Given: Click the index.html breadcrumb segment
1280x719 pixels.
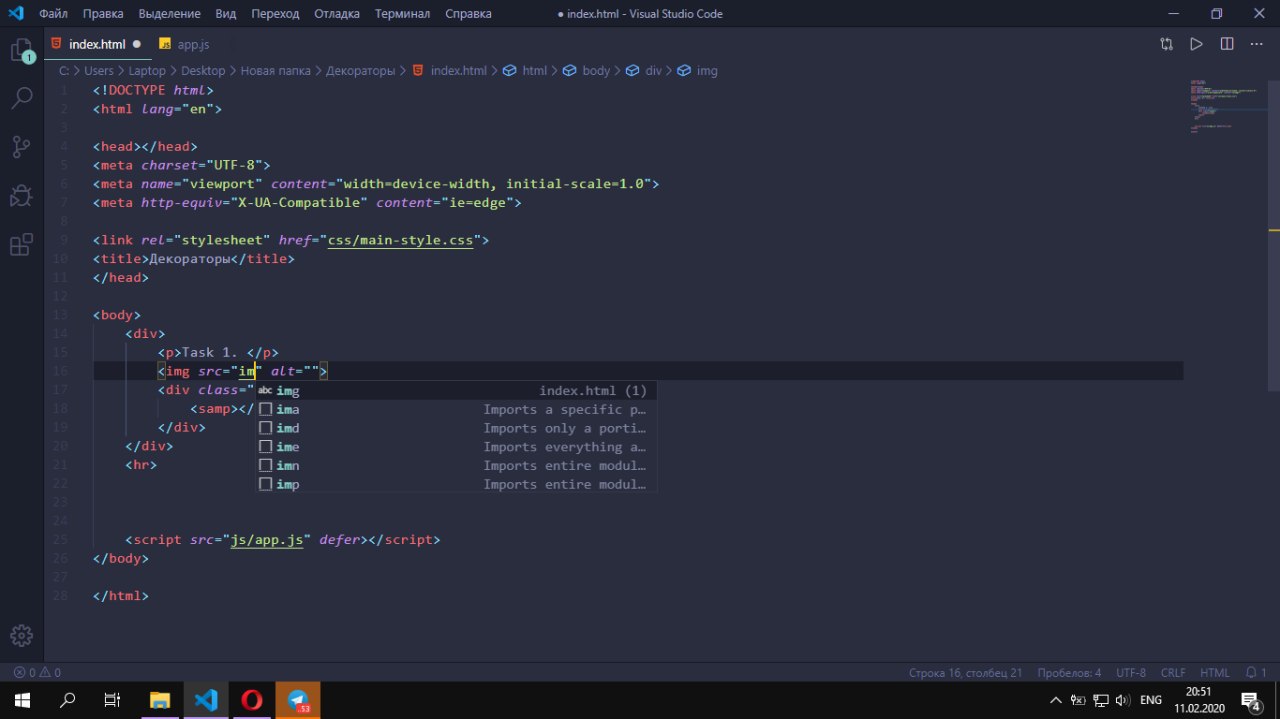Looking at the screenshot, I should [449, 71].
